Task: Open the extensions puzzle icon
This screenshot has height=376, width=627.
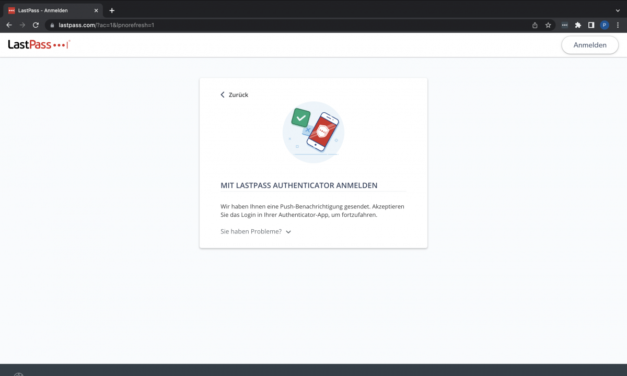Action: tap(578, 25)
